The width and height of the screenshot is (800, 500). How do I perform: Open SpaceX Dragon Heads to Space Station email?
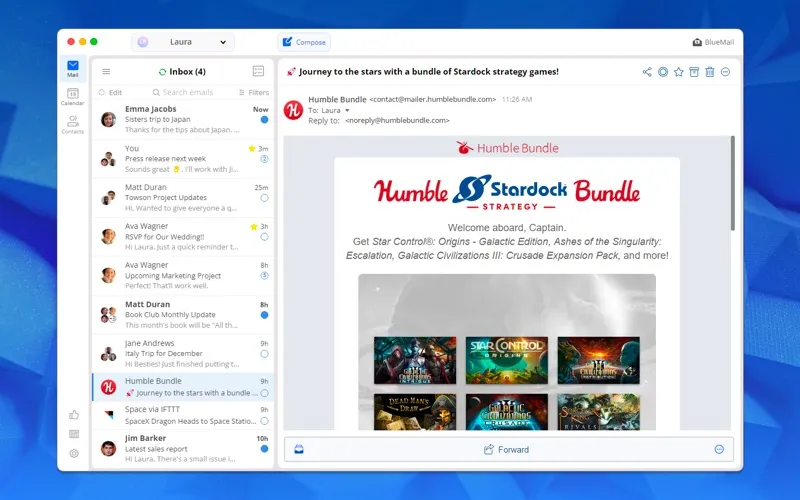click(x=183, y=415)
